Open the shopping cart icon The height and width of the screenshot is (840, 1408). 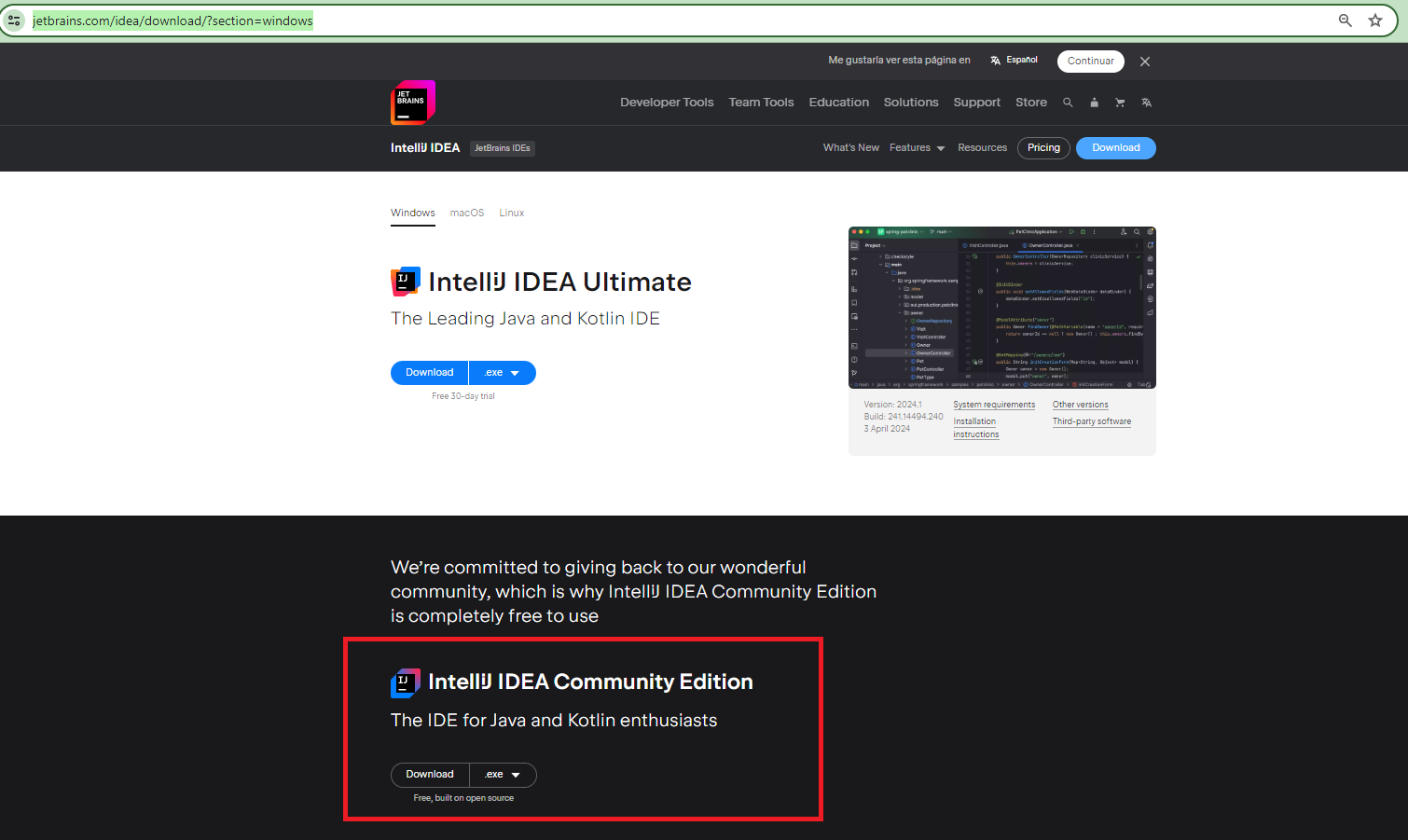pyautogui.click(x=1120, y=103)
